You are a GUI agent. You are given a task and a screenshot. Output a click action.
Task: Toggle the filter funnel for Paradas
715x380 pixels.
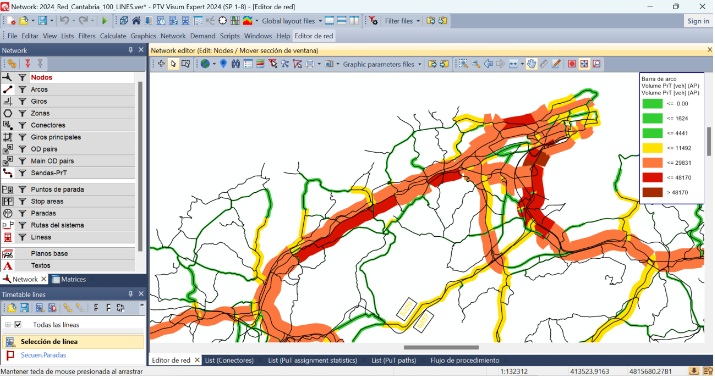[22, 213]
